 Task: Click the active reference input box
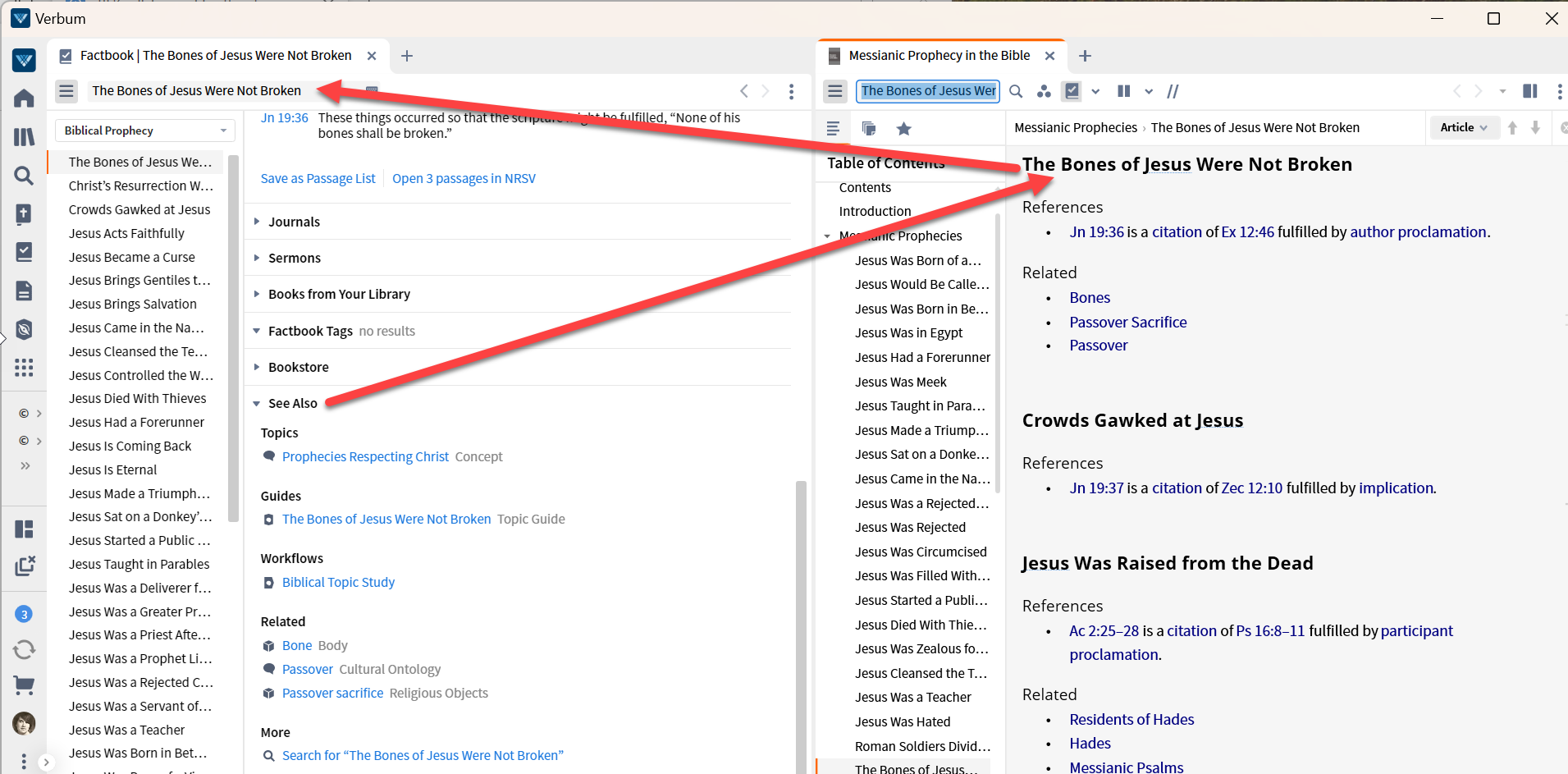coord(928,91)
